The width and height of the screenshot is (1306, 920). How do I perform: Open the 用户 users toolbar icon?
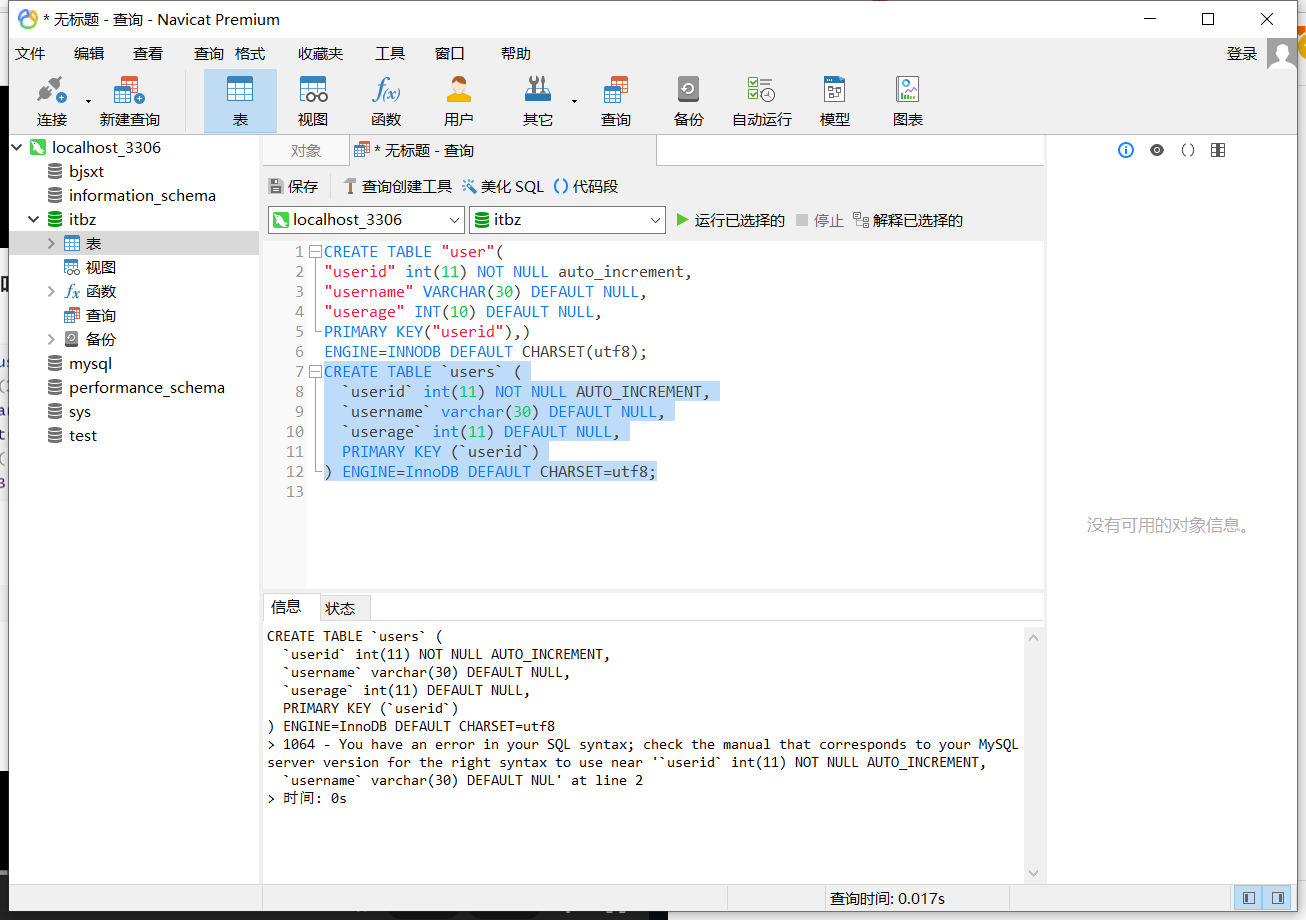pos(459,101)
